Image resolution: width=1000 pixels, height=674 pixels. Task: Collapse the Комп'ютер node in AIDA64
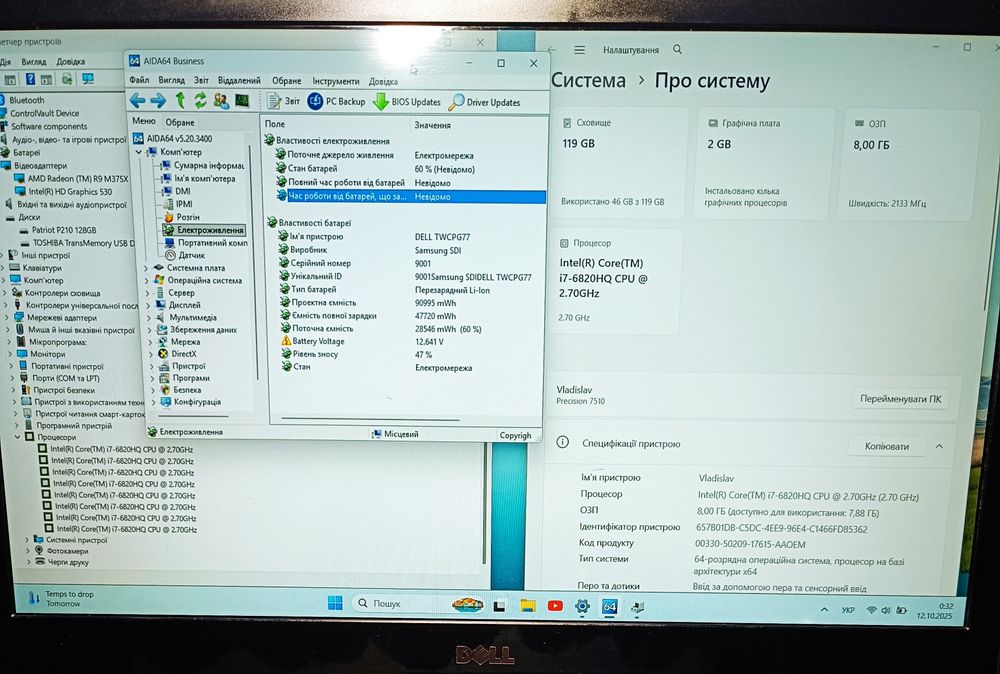coord(138,152)
